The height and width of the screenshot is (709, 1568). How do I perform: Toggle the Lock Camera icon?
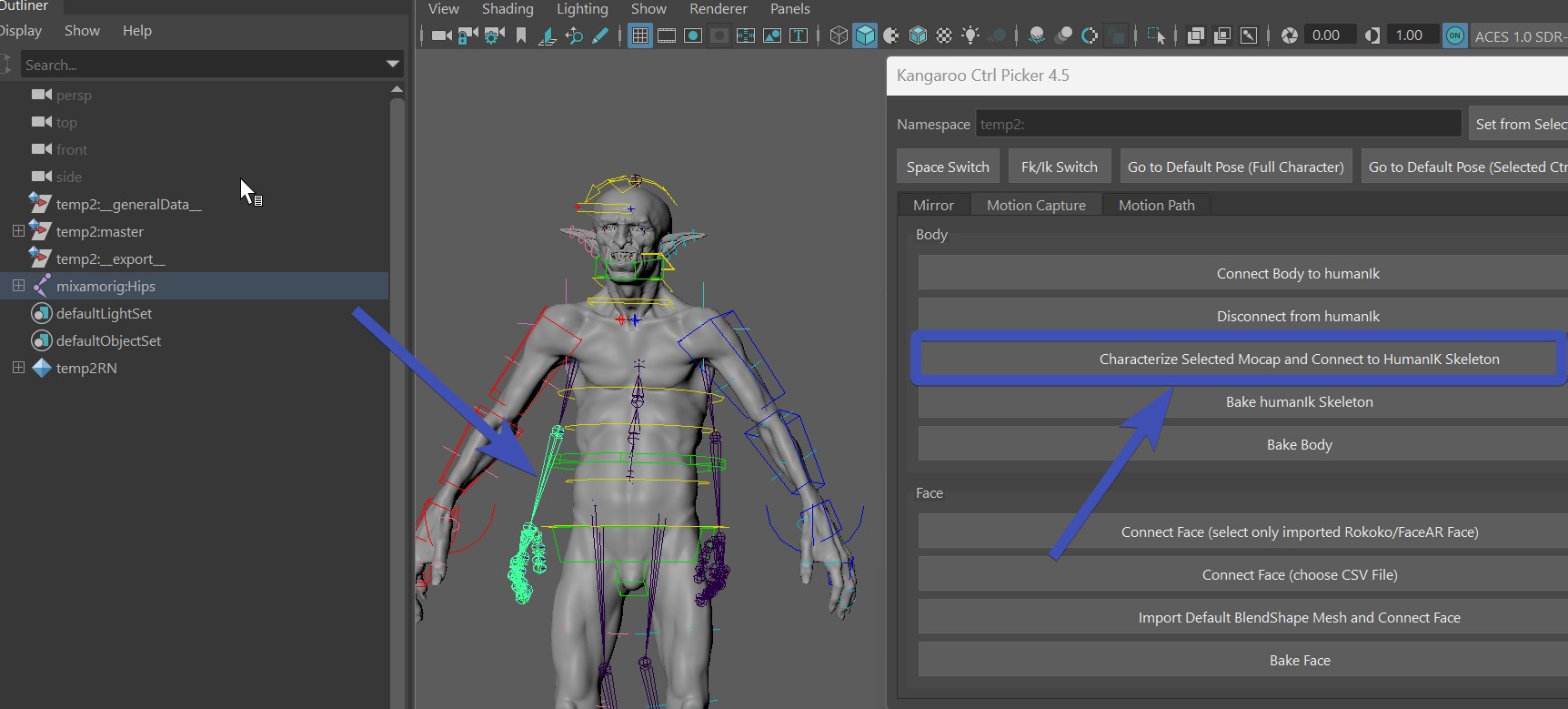[x=467, y=35]
